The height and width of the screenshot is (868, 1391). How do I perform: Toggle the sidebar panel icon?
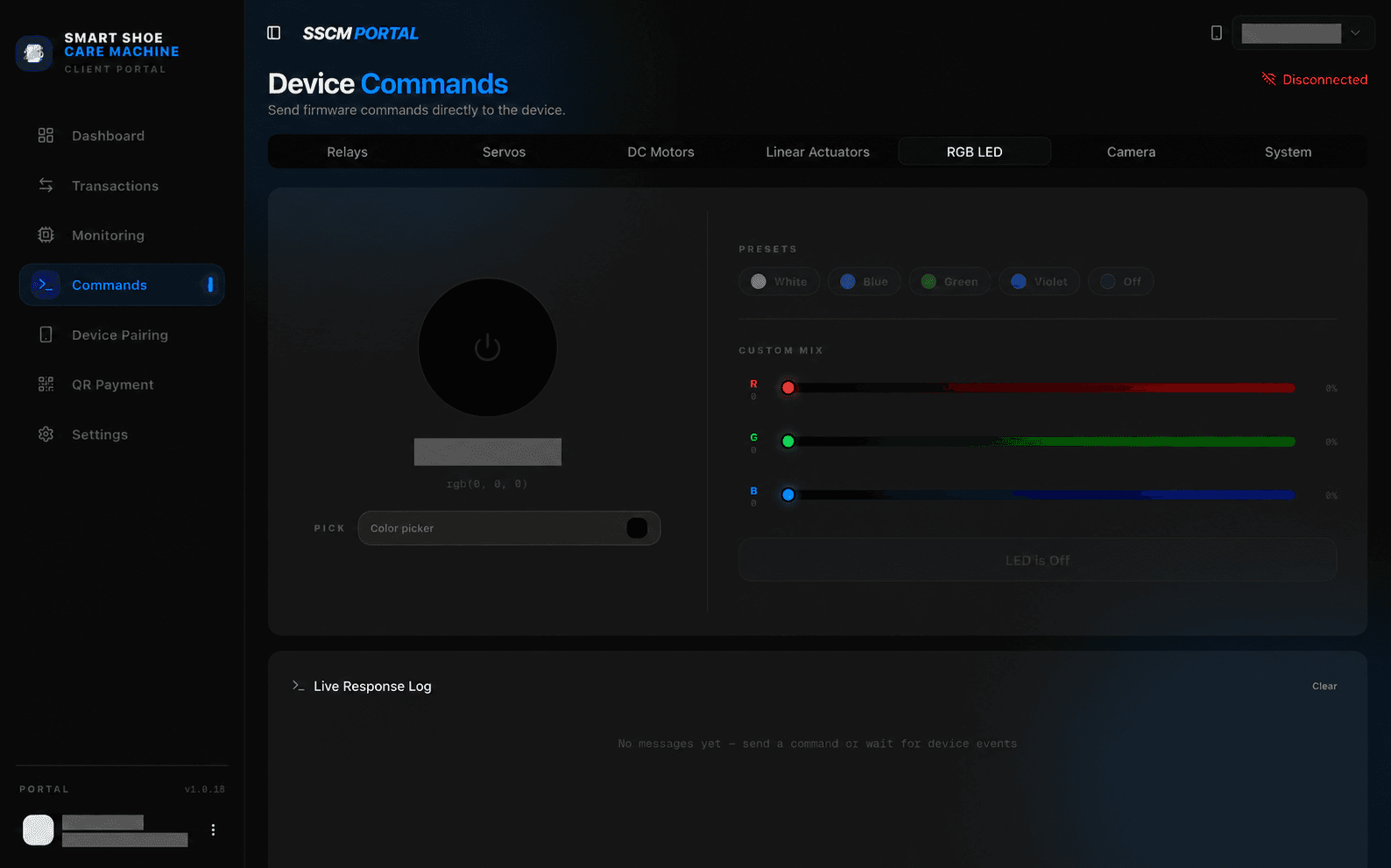[x=273, y=33]
